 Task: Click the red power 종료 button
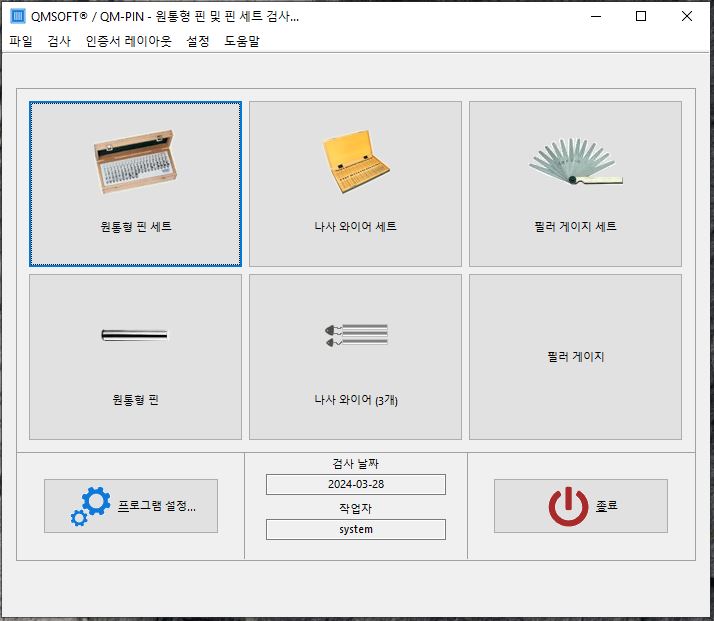point(581,506)
